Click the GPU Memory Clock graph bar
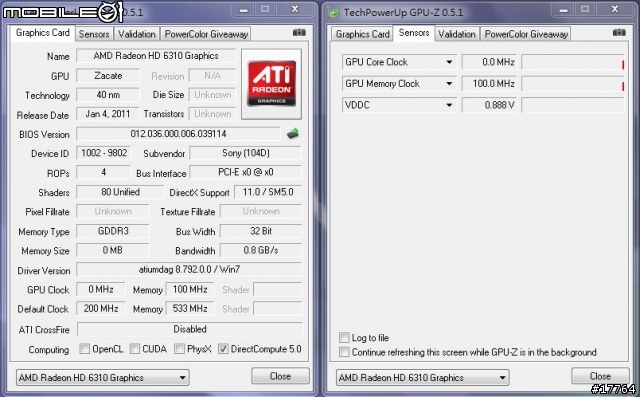640x397 pixels. point(573,84)
